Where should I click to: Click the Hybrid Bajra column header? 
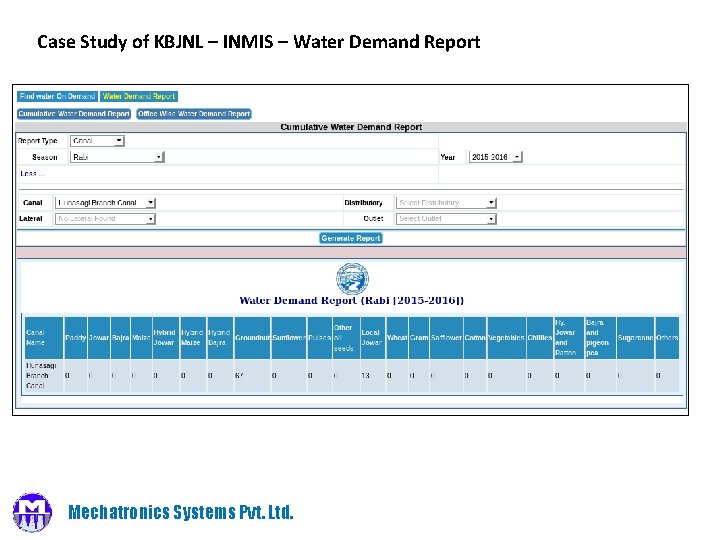pyautogui.click(x=220, y=338)
